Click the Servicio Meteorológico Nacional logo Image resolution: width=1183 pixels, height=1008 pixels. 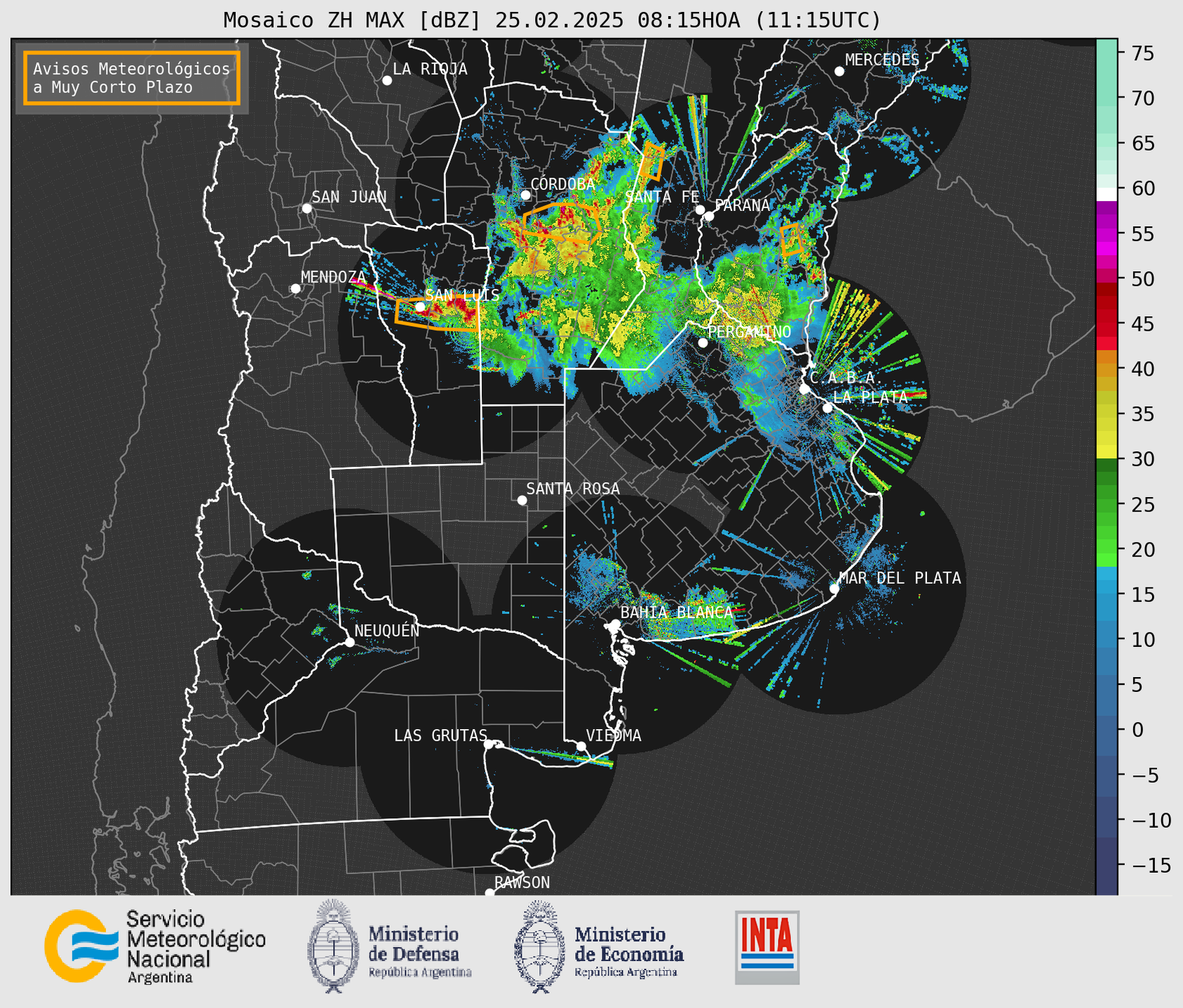[155, 947]
